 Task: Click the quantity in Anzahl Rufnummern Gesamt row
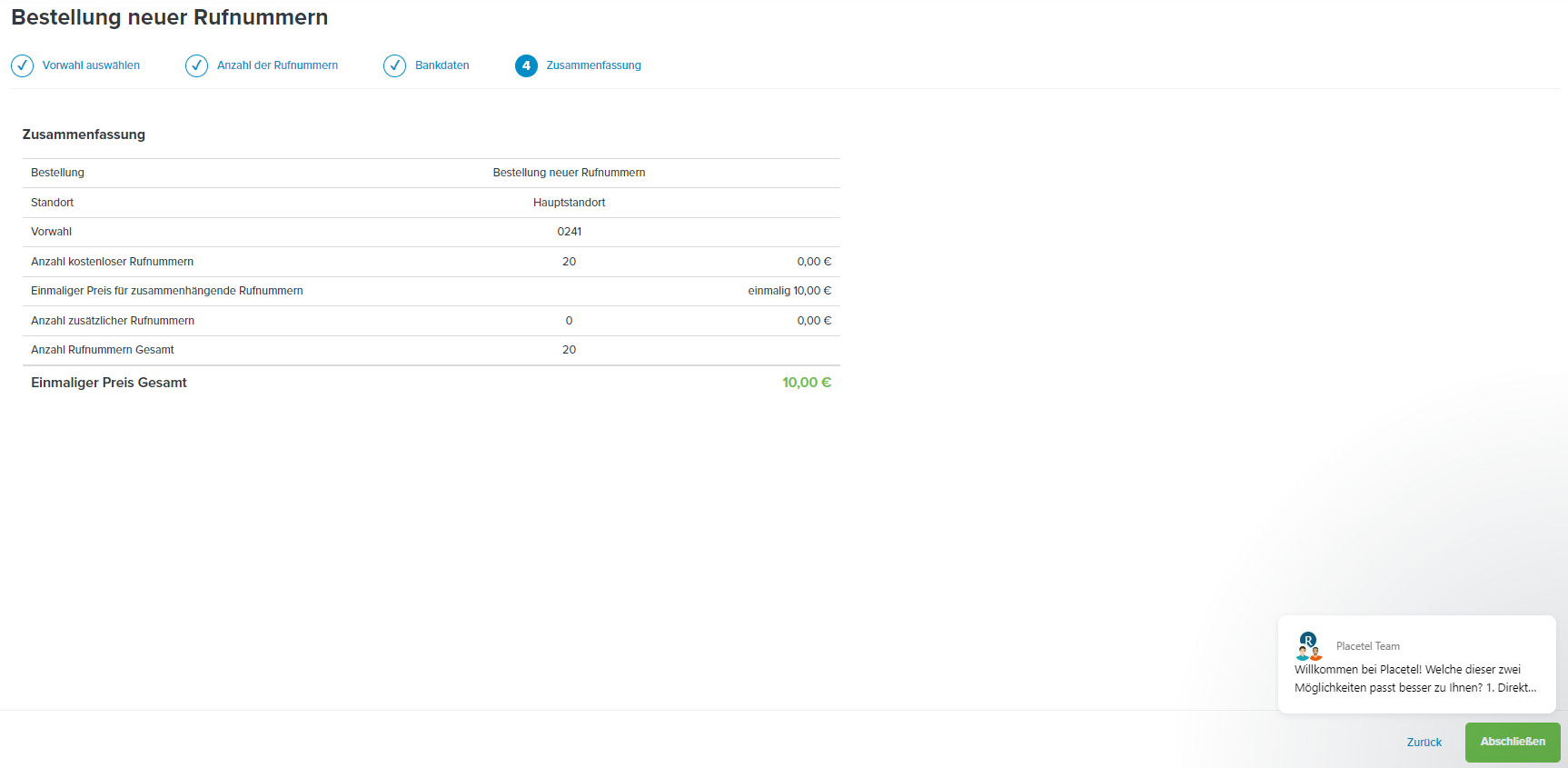click(x=570, y=350)
